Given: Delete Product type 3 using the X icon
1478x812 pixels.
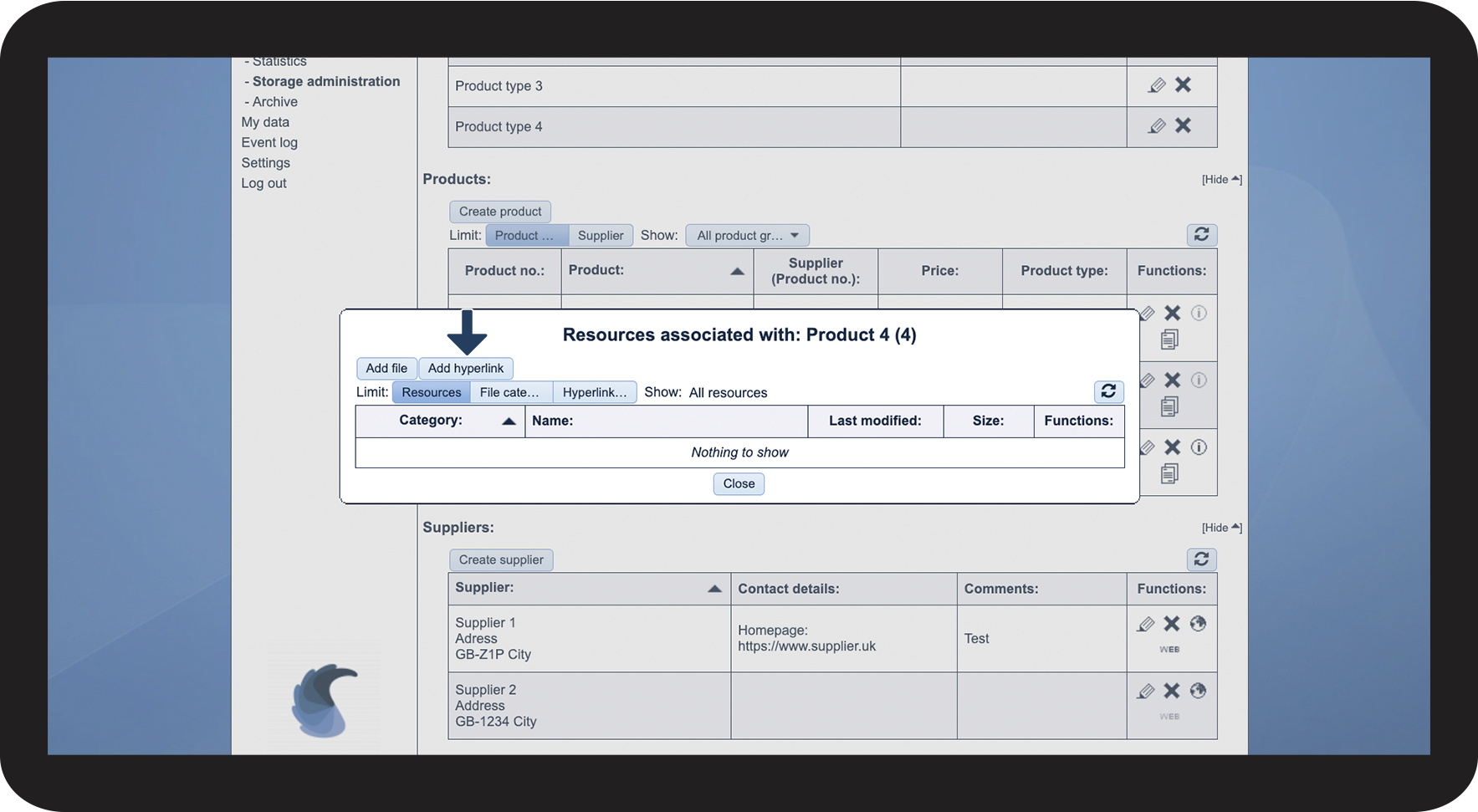Looking at the screenshot, I should point(1183,84).
